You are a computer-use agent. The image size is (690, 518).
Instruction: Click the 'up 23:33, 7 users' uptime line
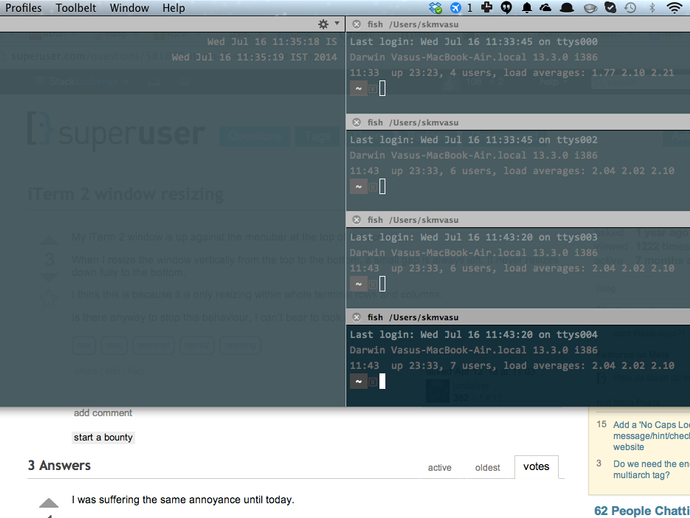[512, 366]
